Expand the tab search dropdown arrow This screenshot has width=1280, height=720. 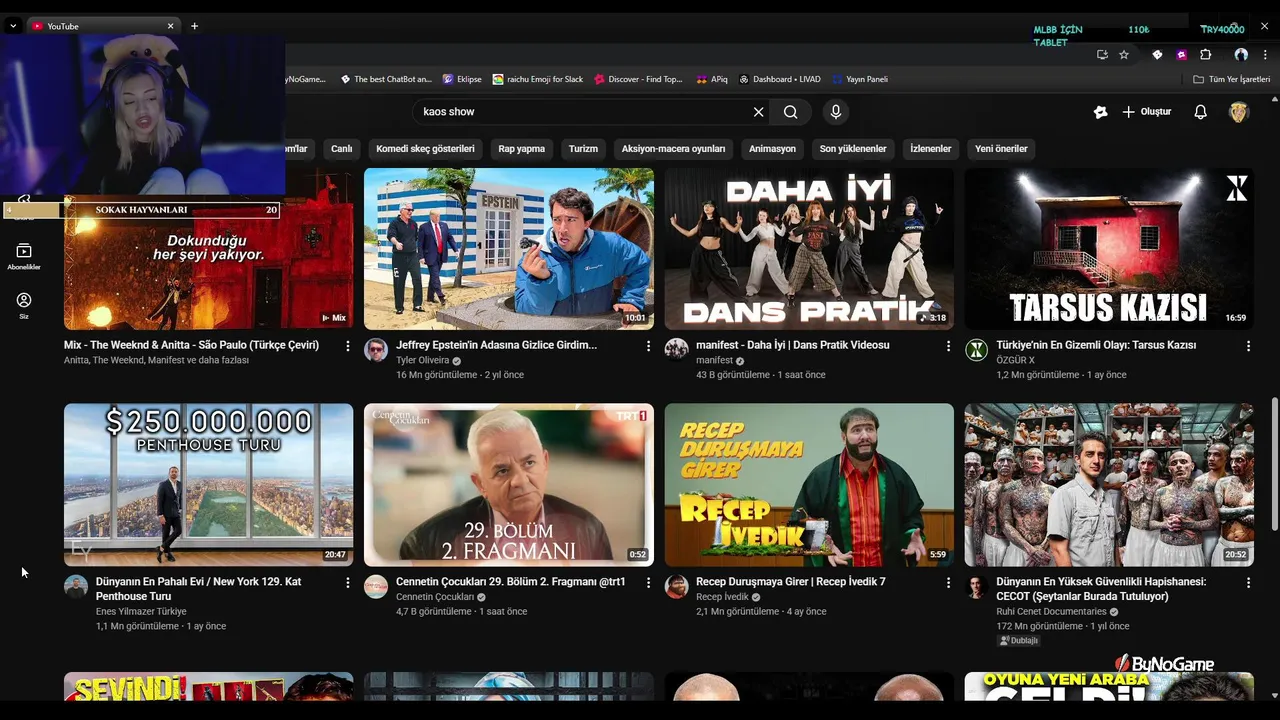pos(13,26)
